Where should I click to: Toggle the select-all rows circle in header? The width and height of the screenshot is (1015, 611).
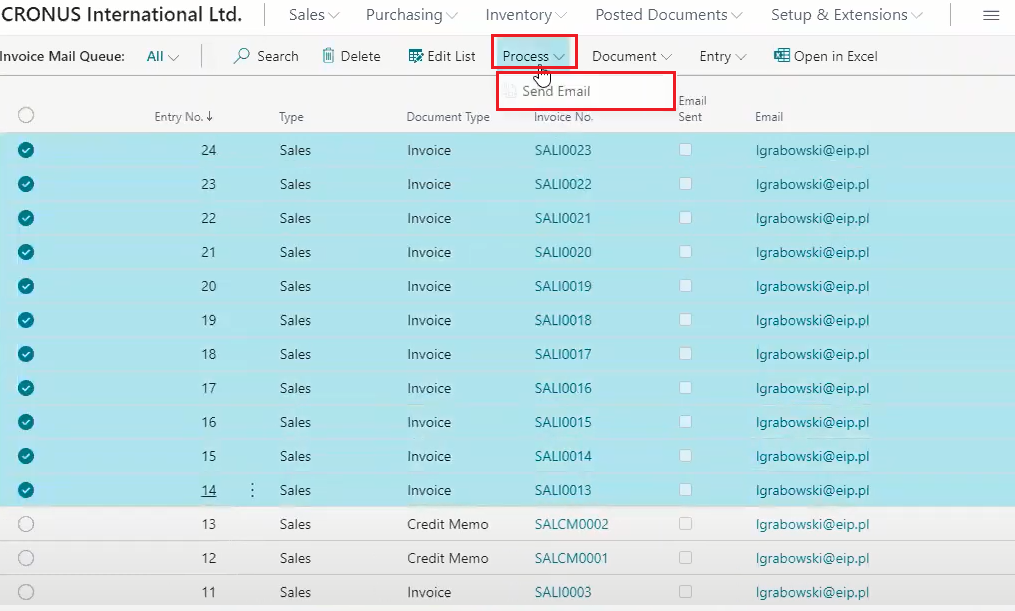pos(26,115)
